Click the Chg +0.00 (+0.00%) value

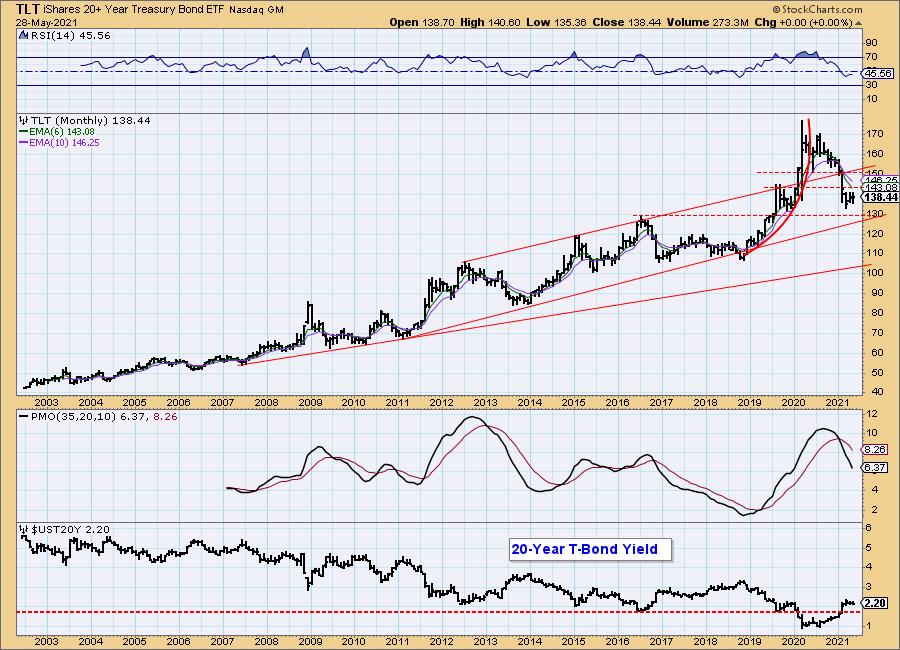[x=804, y=22]
